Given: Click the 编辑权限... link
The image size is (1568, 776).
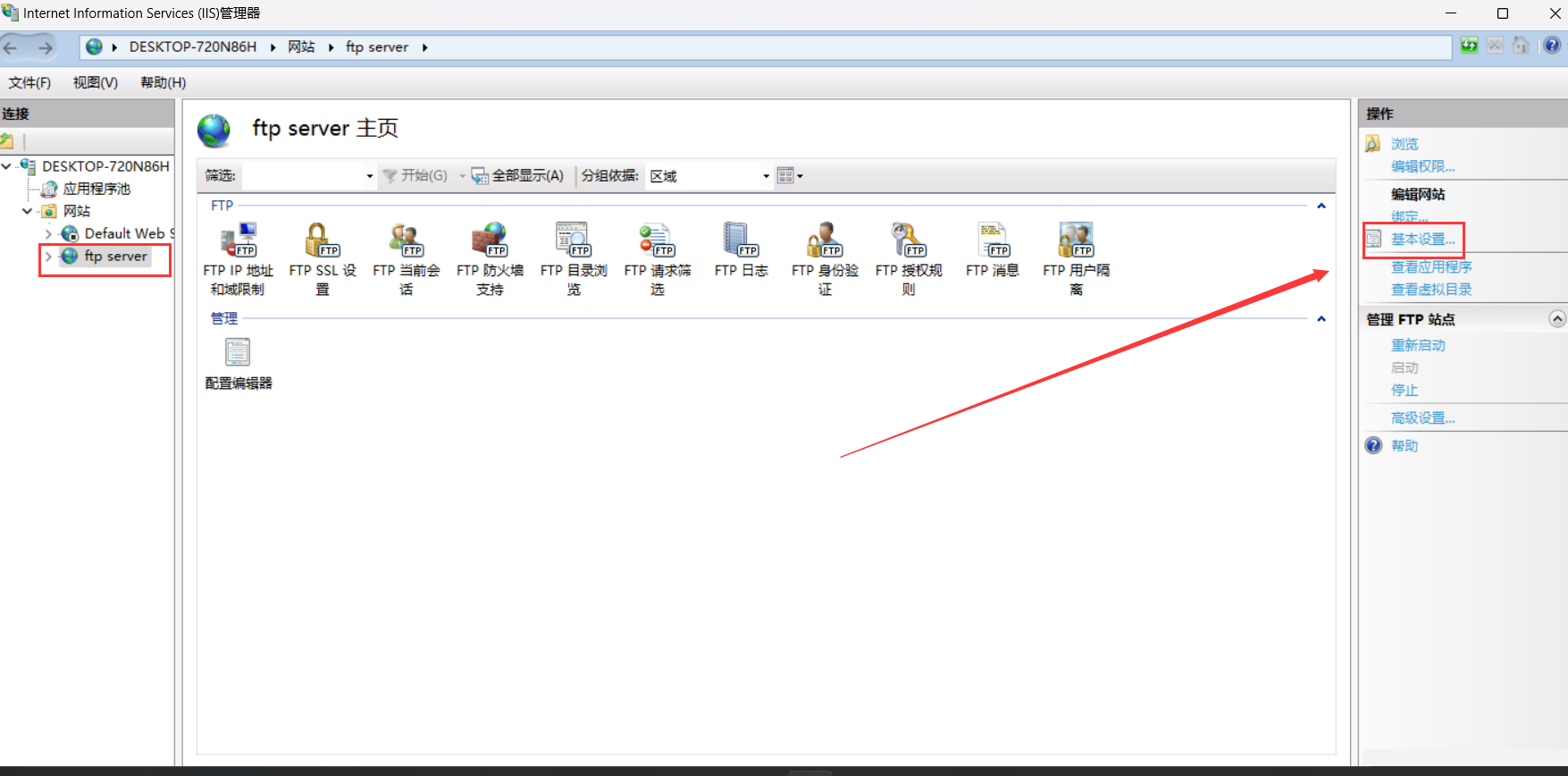Looking at the screenshot, I should tap(1423, 166).
